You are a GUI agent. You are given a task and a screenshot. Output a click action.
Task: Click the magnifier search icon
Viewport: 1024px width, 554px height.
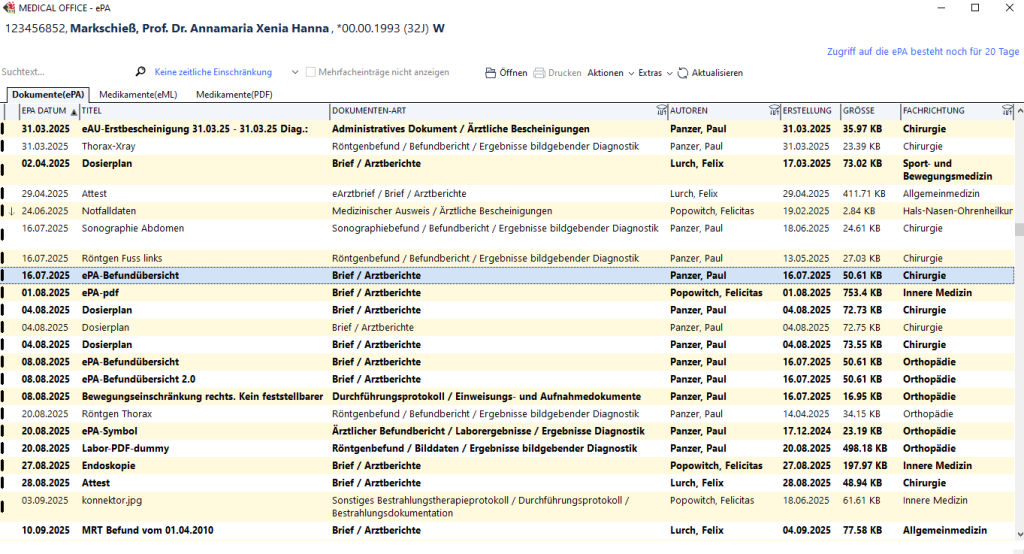141,73
